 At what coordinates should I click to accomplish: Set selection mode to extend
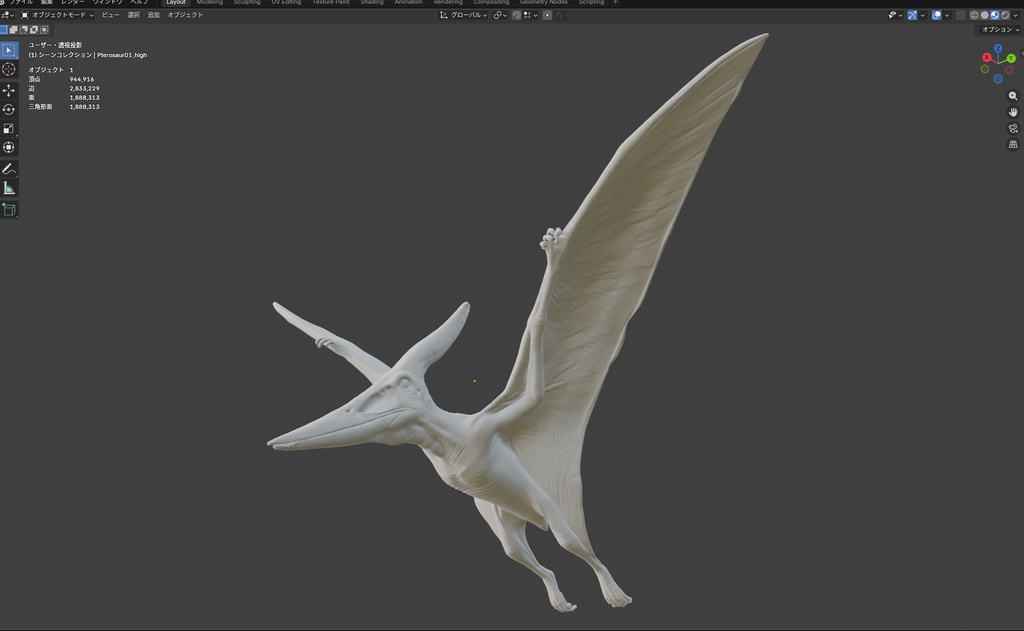[13, 29]
